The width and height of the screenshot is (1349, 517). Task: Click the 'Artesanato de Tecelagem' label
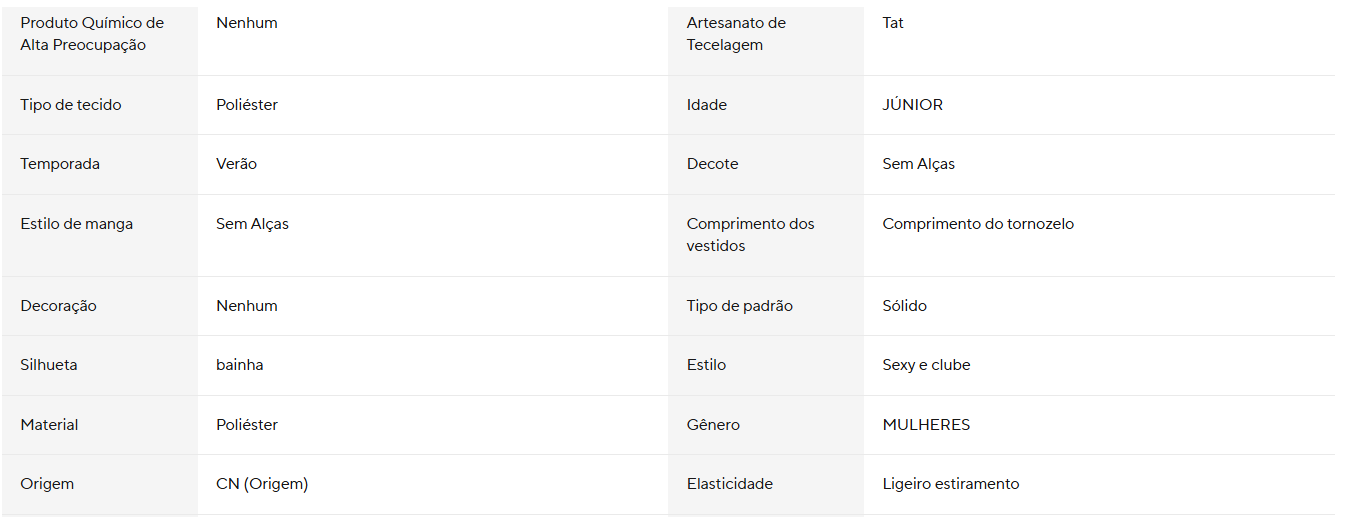[x=736, y=34]
